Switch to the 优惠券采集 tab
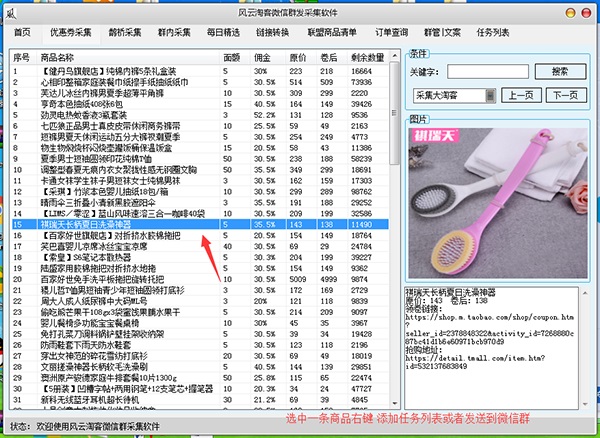This screenshot has height=438, width=600. pyautogui.click(x=71, y=33)
